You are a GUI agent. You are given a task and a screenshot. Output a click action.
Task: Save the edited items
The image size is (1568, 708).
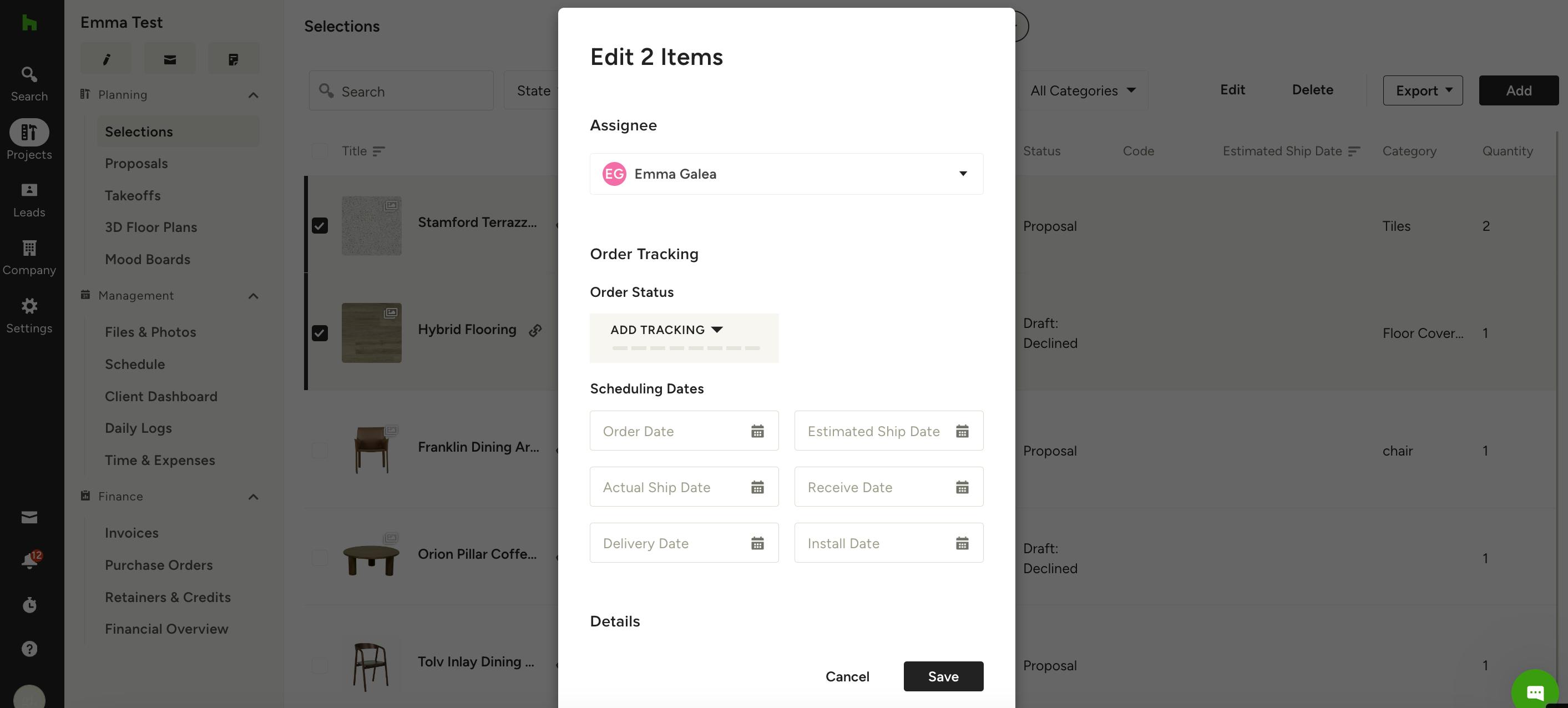943,676
